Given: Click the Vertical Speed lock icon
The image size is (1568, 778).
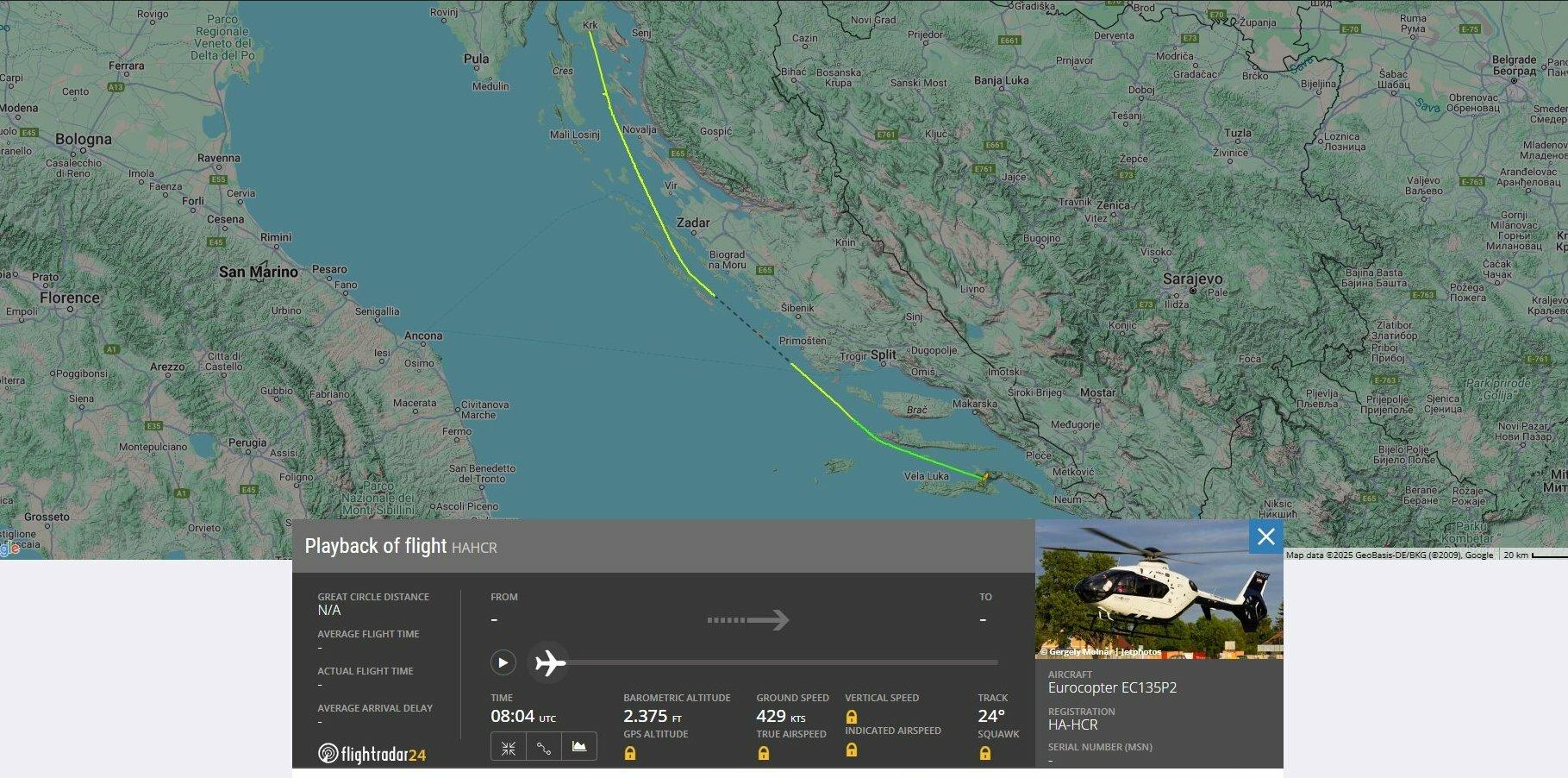Looking at the screenshot, I should (852, 717).
